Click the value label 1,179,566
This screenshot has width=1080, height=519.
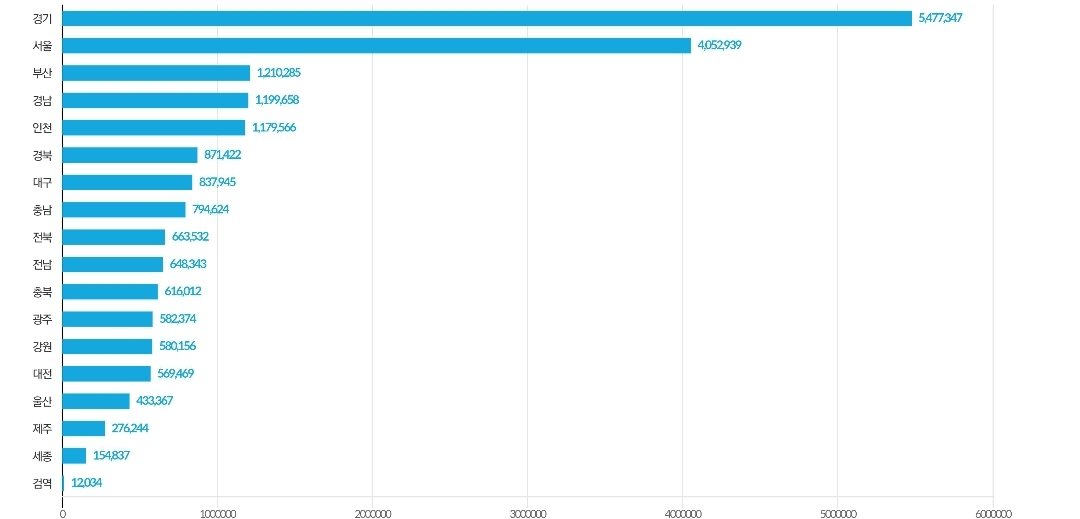(x=274, y=127)
